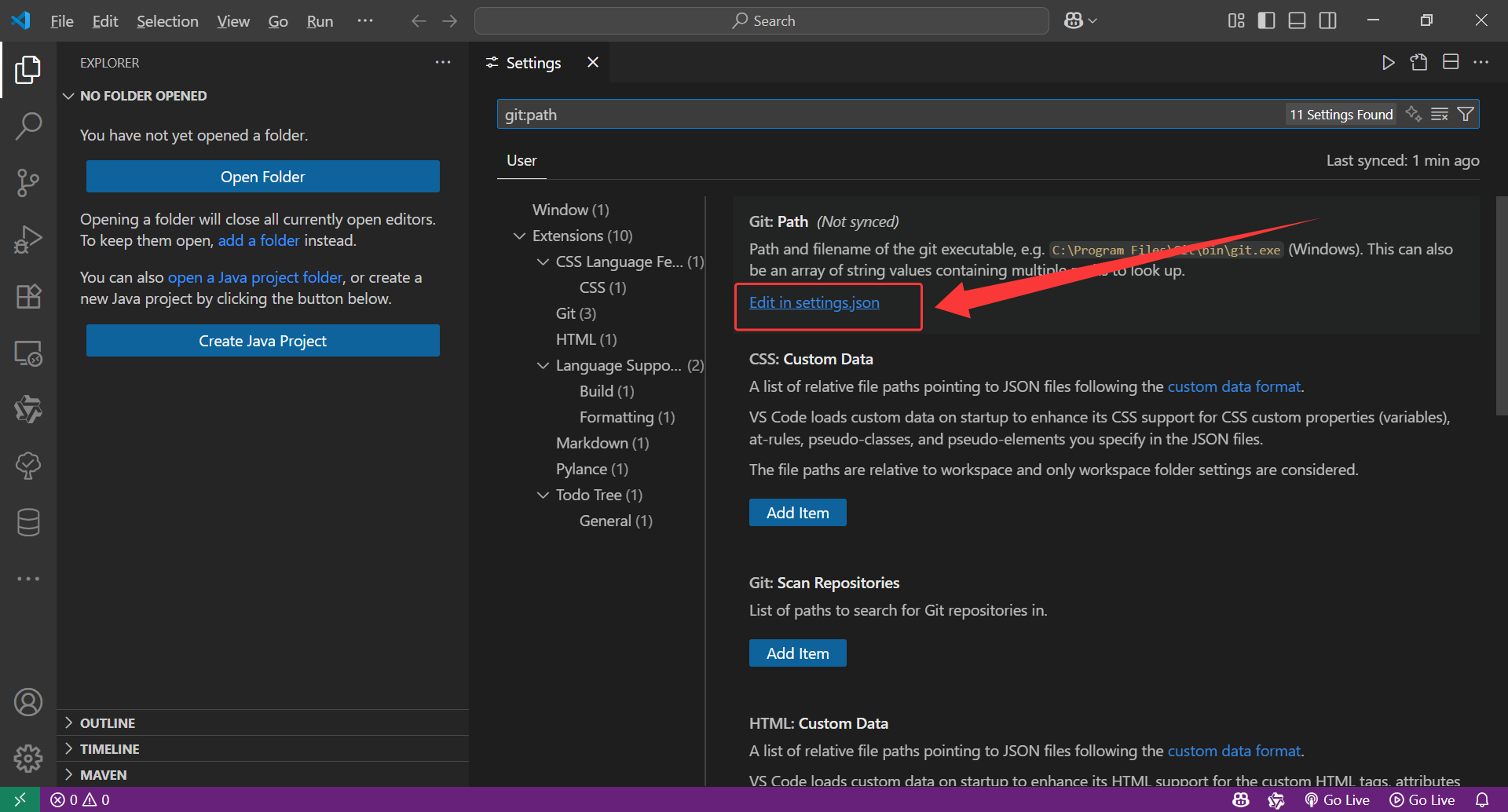Click the first Go Live status button
Image resolution: width=1508 pixels, height=812 pixels.
1338,799
